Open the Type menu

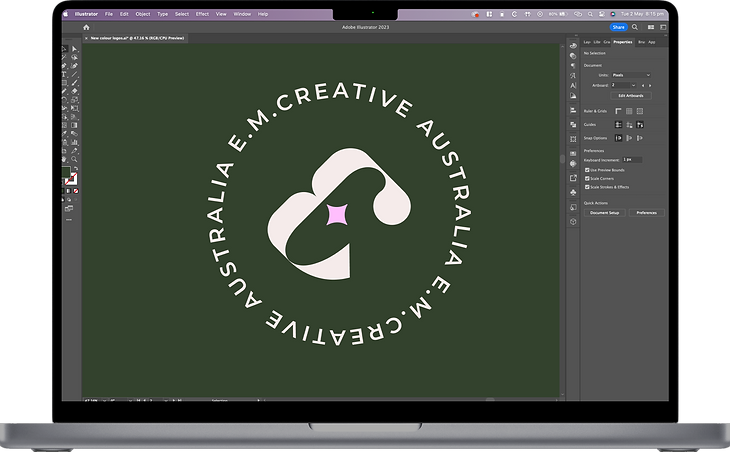162,14
